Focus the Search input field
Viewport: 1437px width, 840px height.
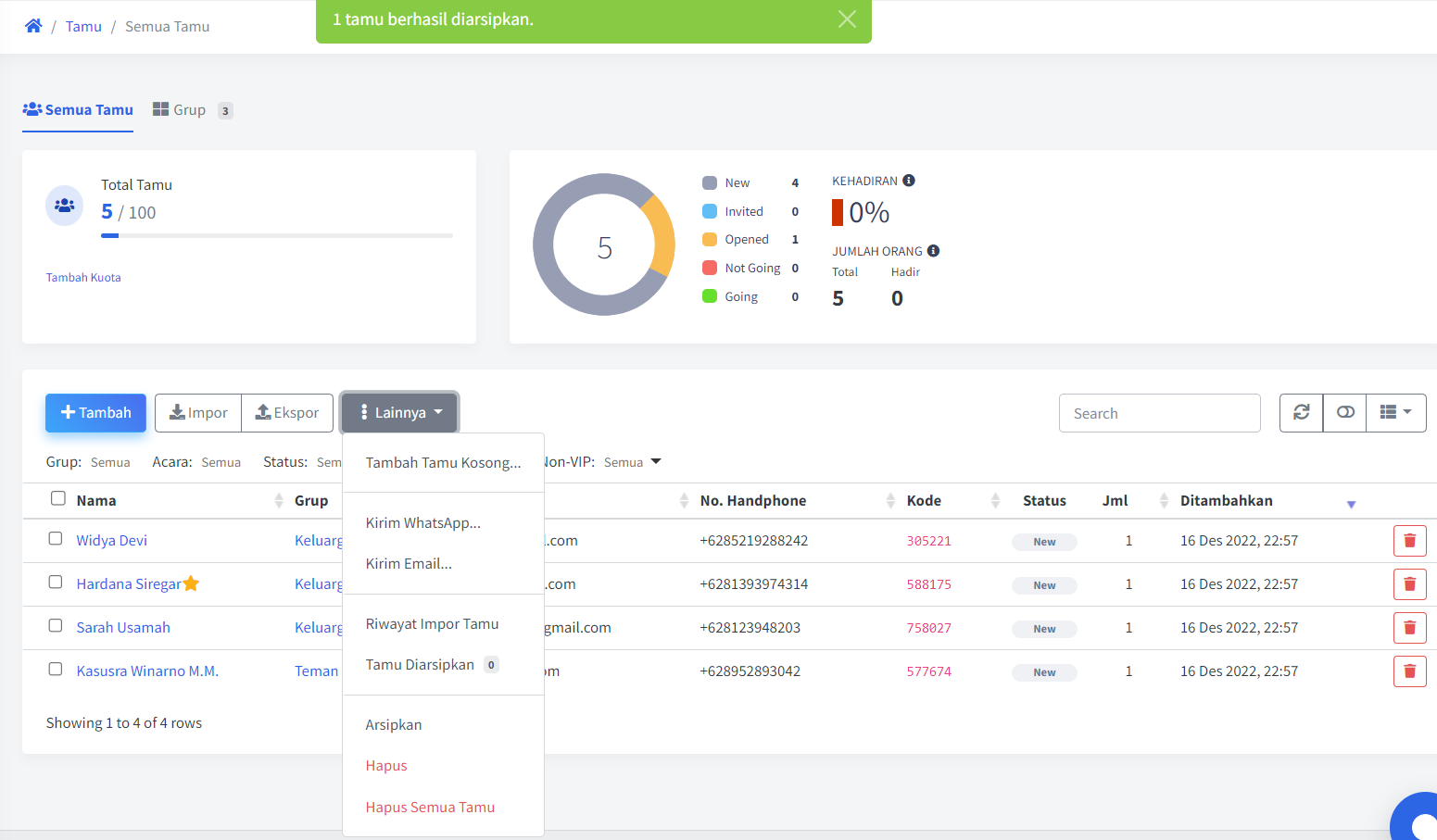pos(1160,413)
